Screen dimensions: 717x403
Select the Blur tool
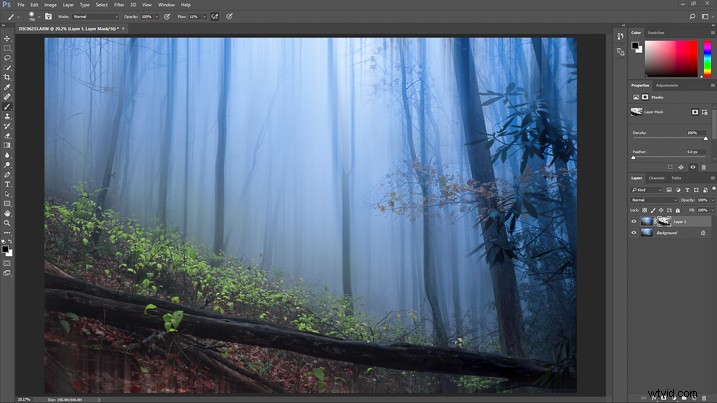7,155
